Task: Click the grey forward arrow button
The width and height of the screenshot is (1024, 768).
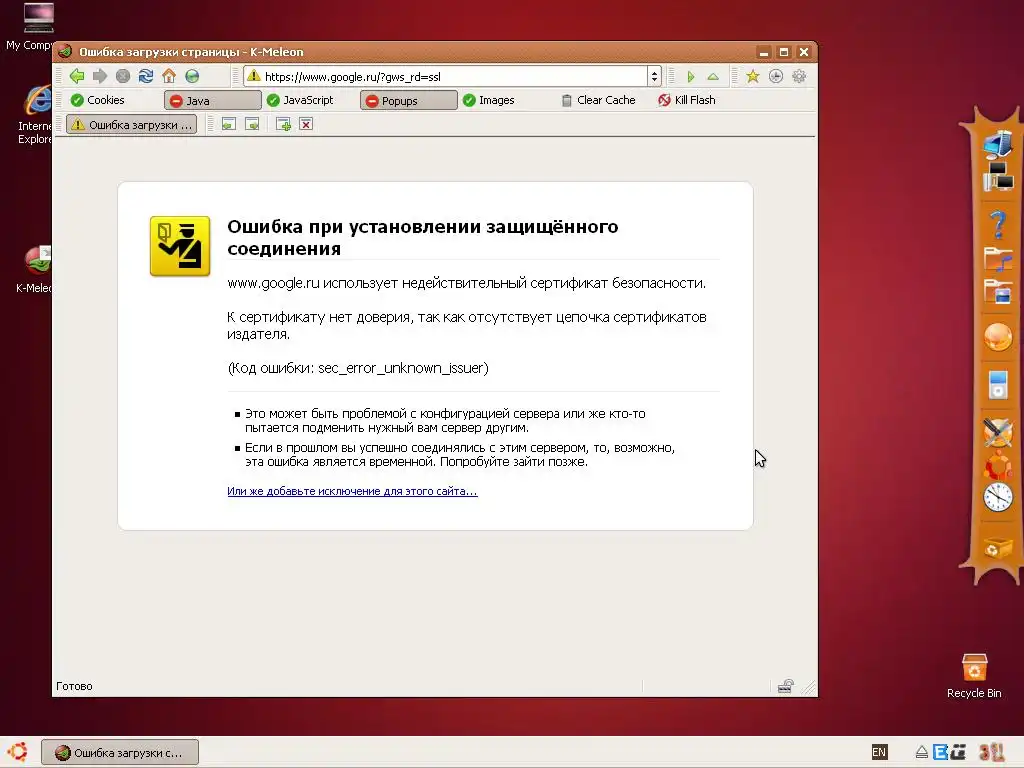Action: click(100, 76)
